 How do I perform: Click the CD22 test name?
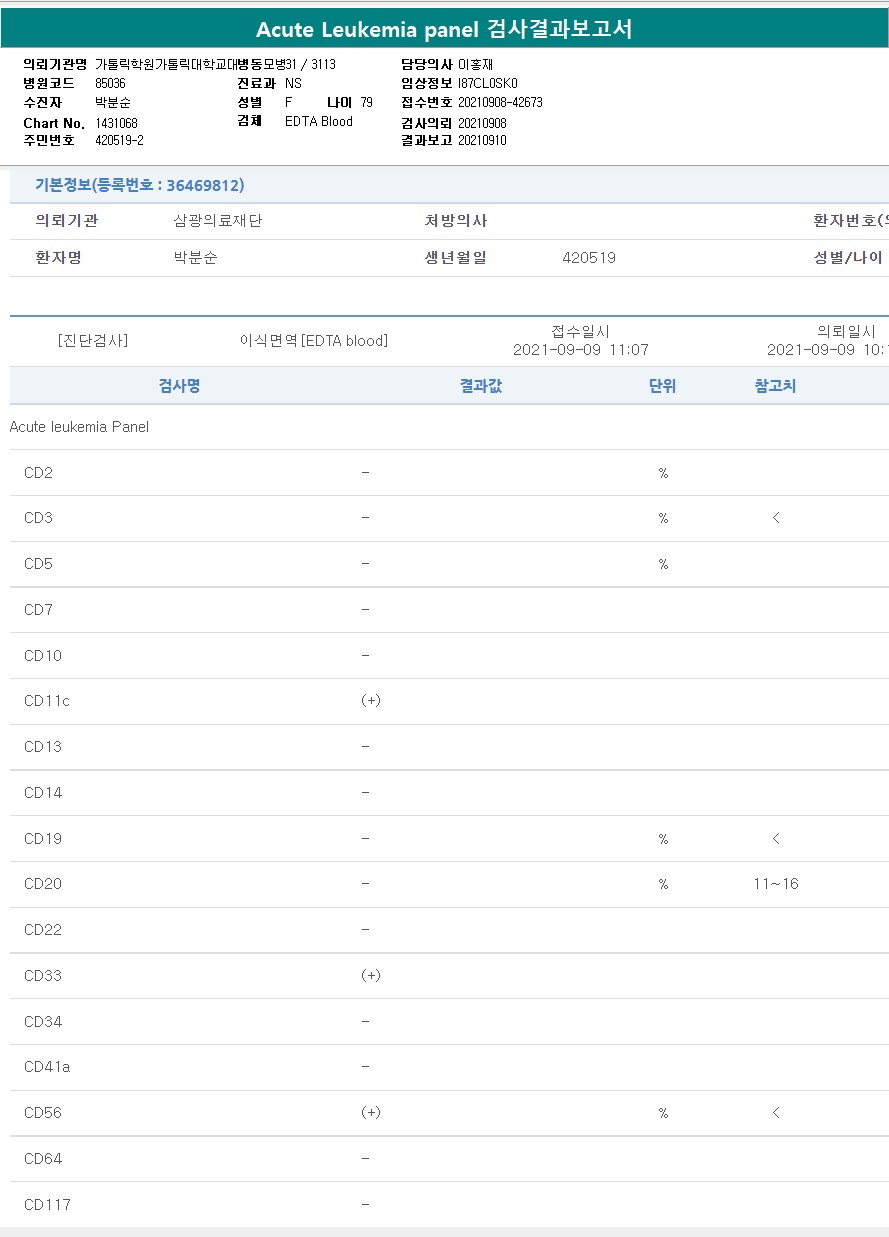pyautogui.click(x=43, y=930)
